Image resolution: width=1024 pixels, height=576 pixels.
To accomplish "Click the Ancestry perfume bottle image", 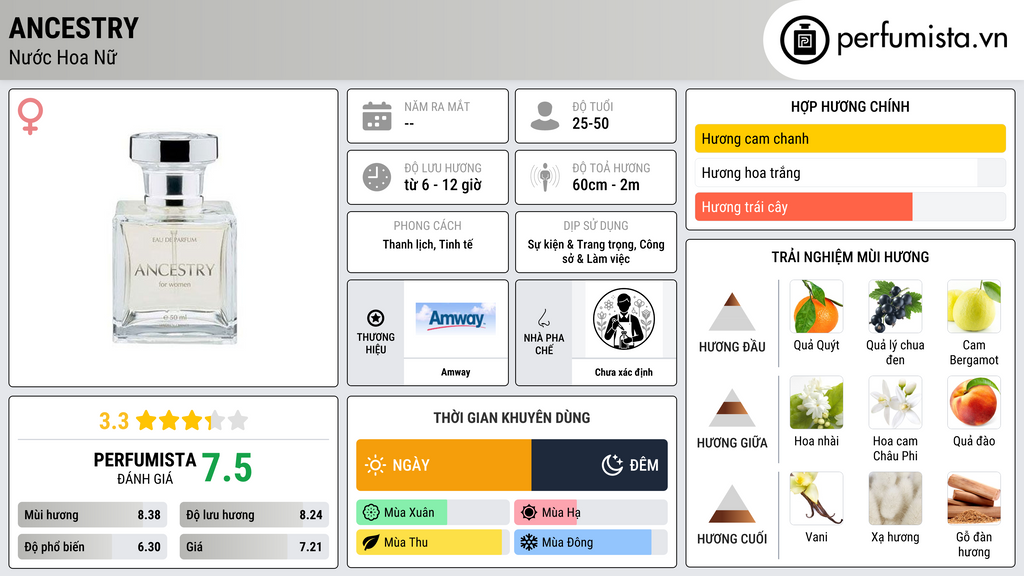I will [174, 238].
